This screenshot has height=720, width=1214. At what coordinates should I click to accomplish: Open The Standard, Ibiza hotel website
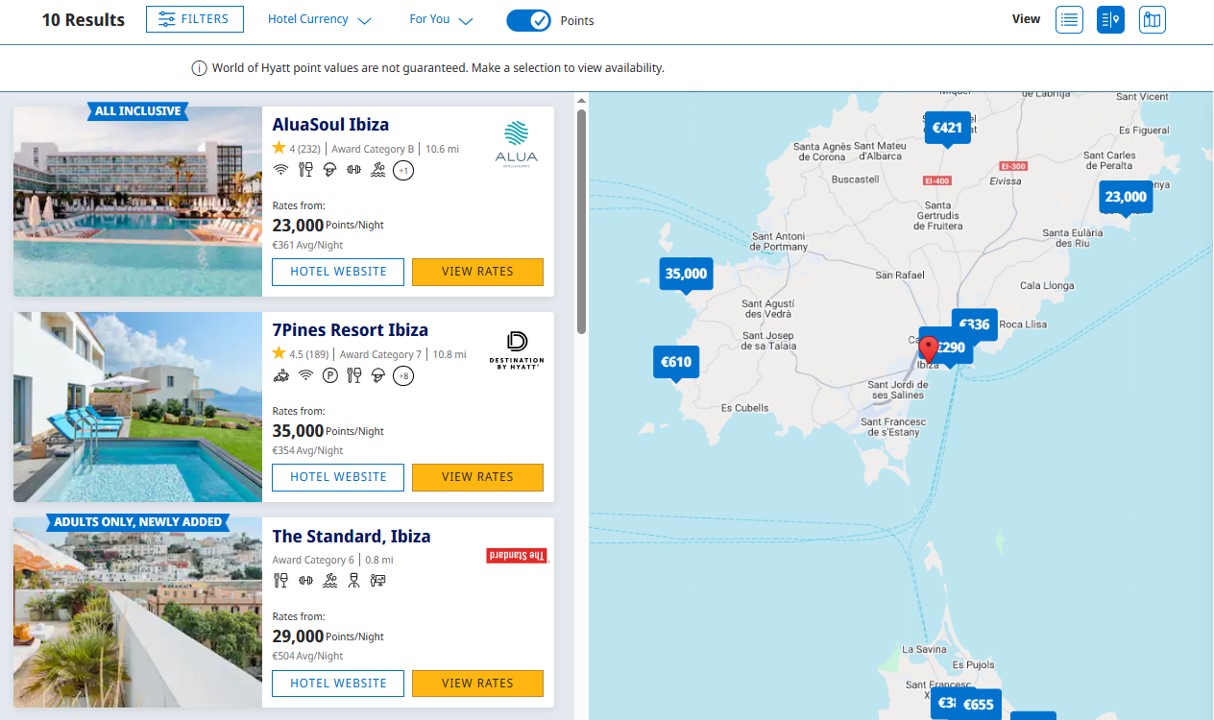pos(338,683)
